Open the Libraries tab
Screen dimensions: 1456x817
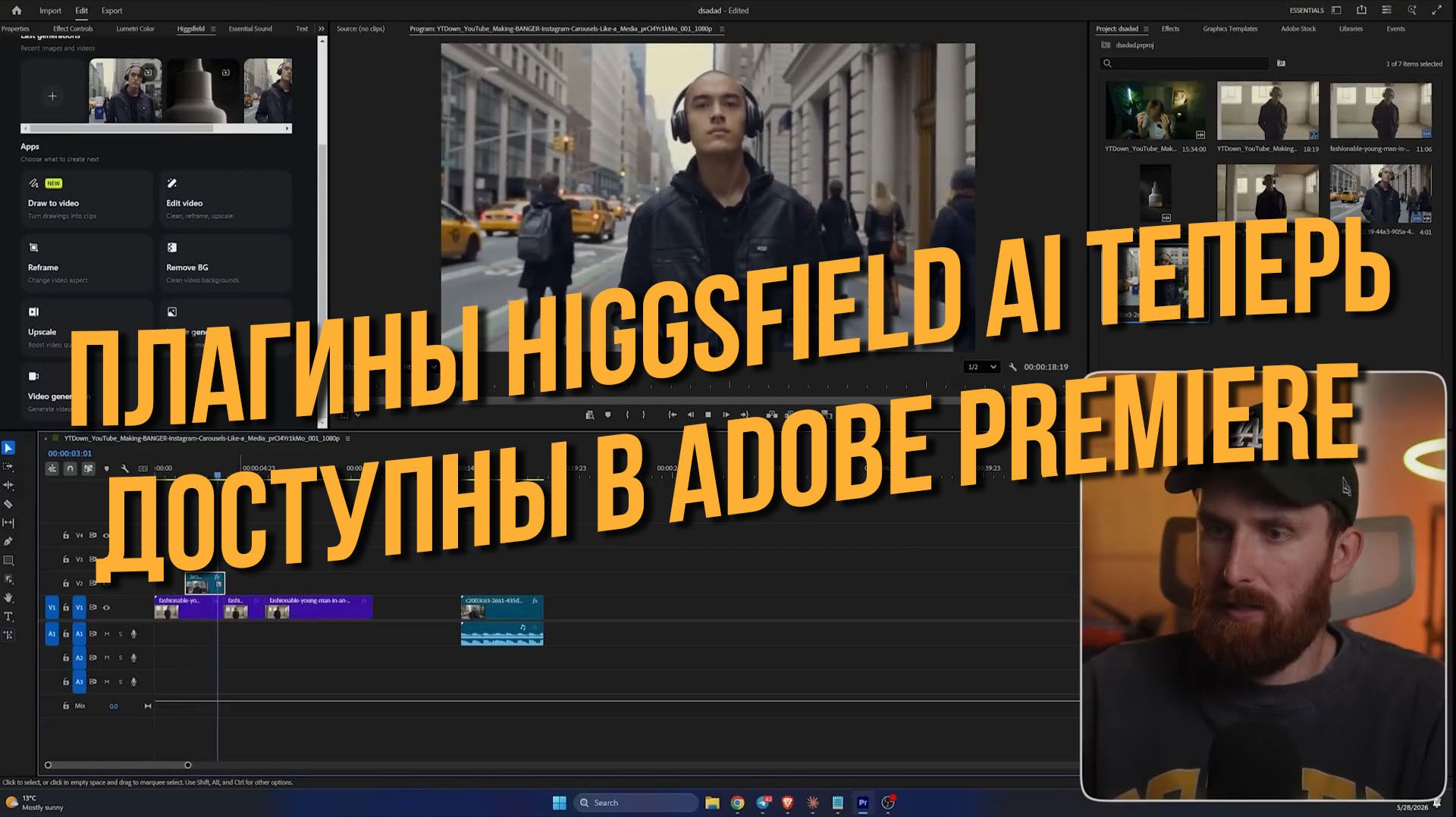(1351, 29)
